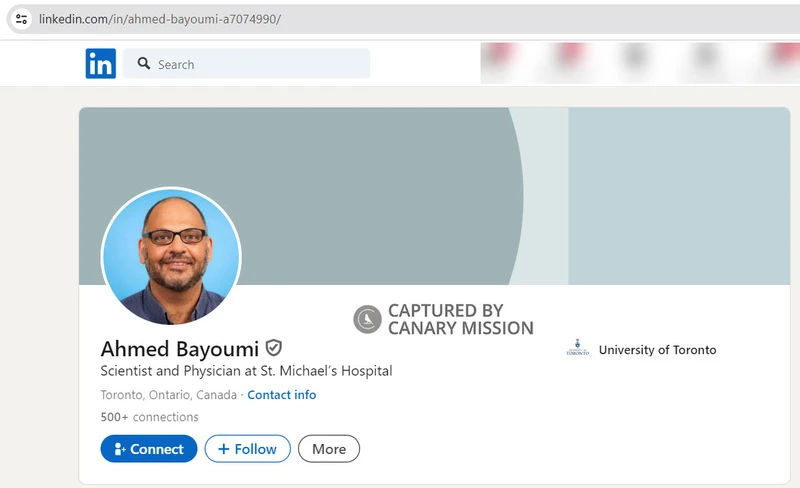This screenshot has height=488, width=800.
Task: Click the Toronto, Ontario, Canada location text
Action: click(168, 395)
